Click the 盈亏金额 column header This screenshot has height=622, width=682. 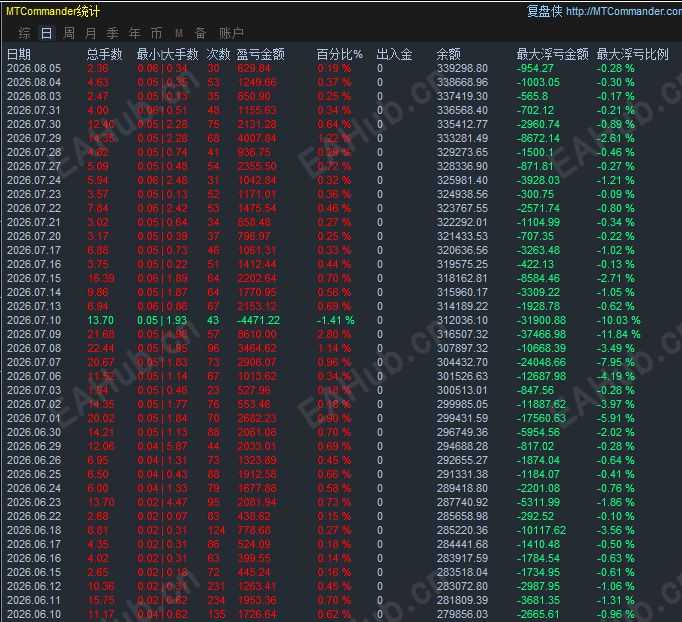point(261,54)
